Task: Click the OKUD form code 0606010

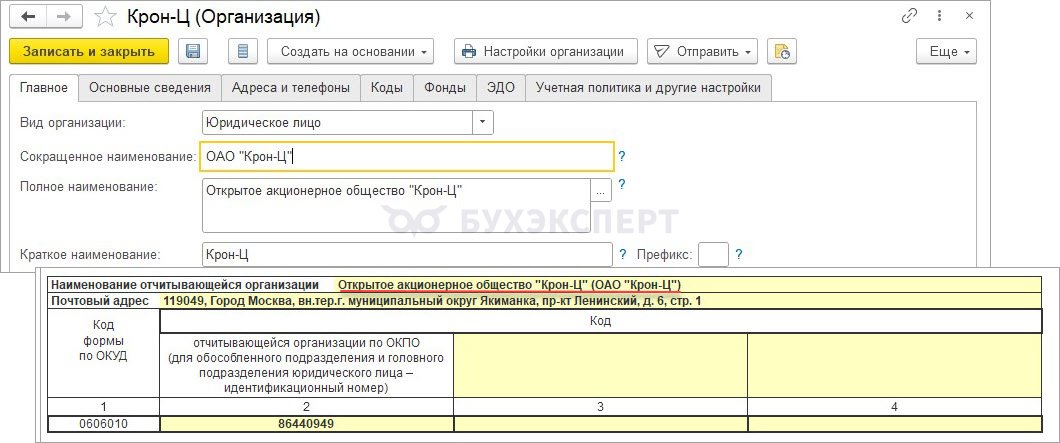Action: 104,424
